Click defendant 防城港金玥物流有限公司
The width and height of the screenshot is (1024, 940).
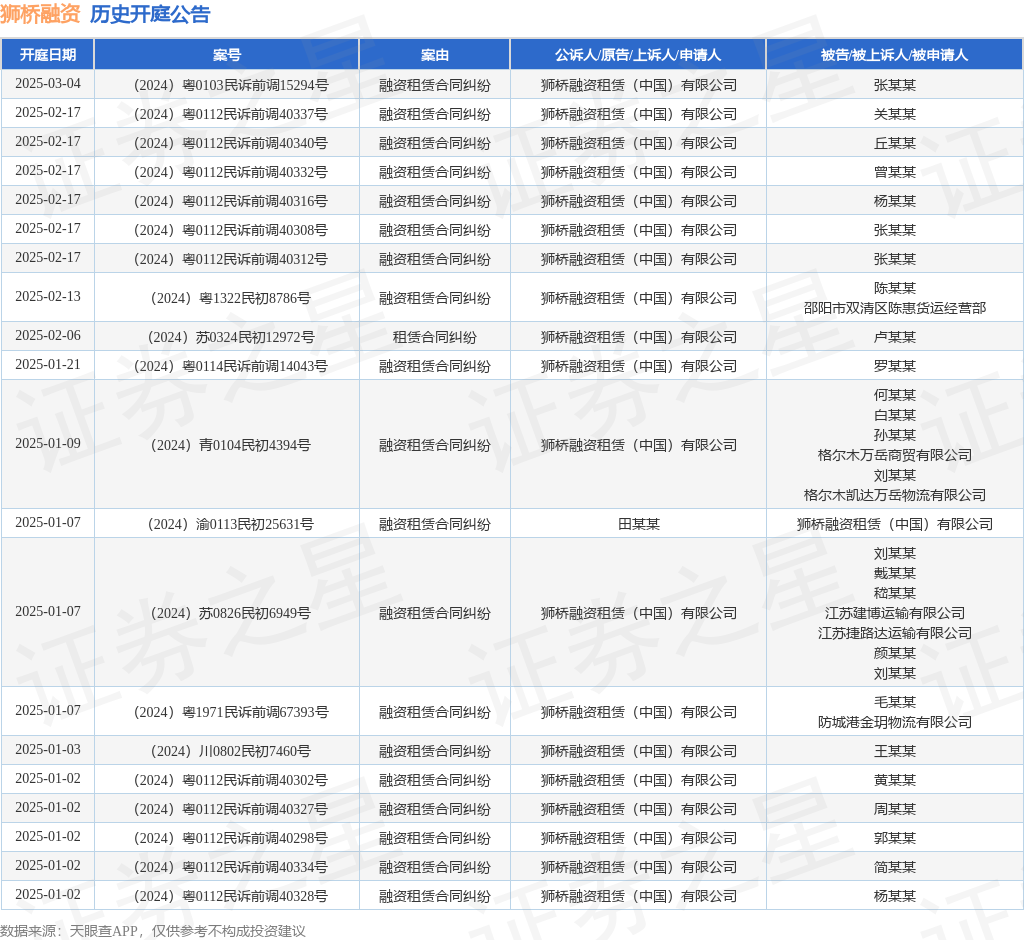tap(895, 722)
